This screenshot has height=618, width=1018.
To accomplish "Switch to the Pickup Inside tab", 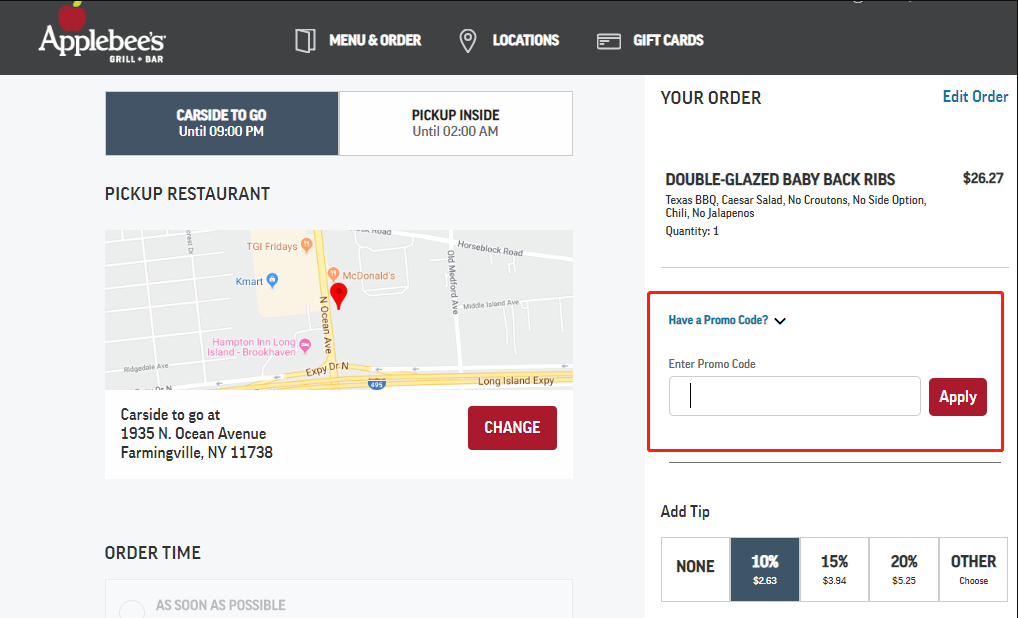I will 455,123.
